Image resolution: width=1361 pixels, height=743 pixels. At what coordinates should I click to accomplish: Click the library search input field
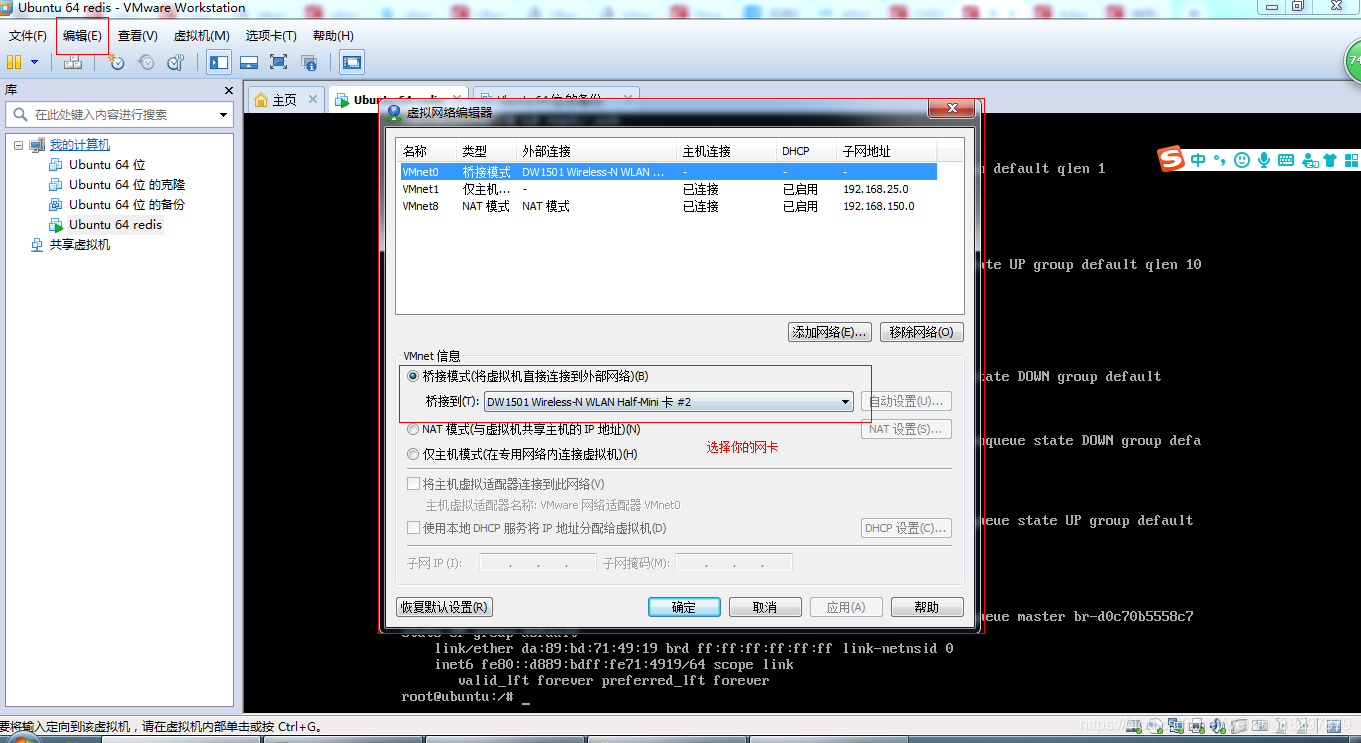tap(118, 115)
